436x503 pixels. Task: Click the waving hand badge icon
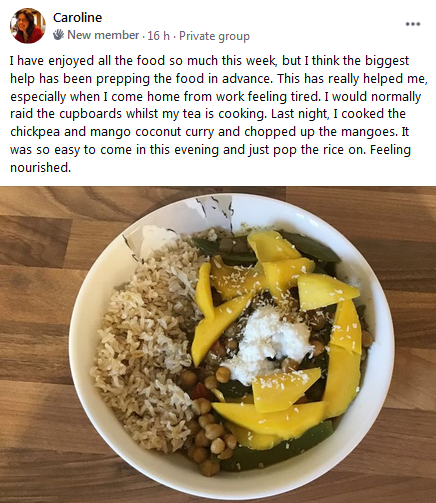pyautogui.click(x=59, y=34)
